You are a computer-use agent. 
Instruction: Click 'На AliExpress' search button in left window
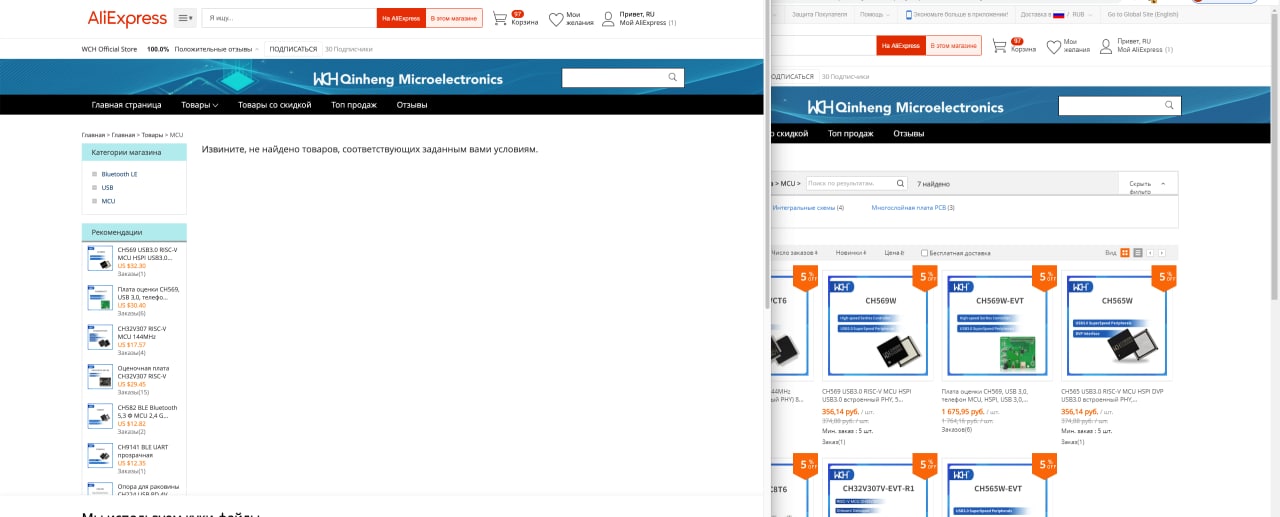[x=402, y=18]
